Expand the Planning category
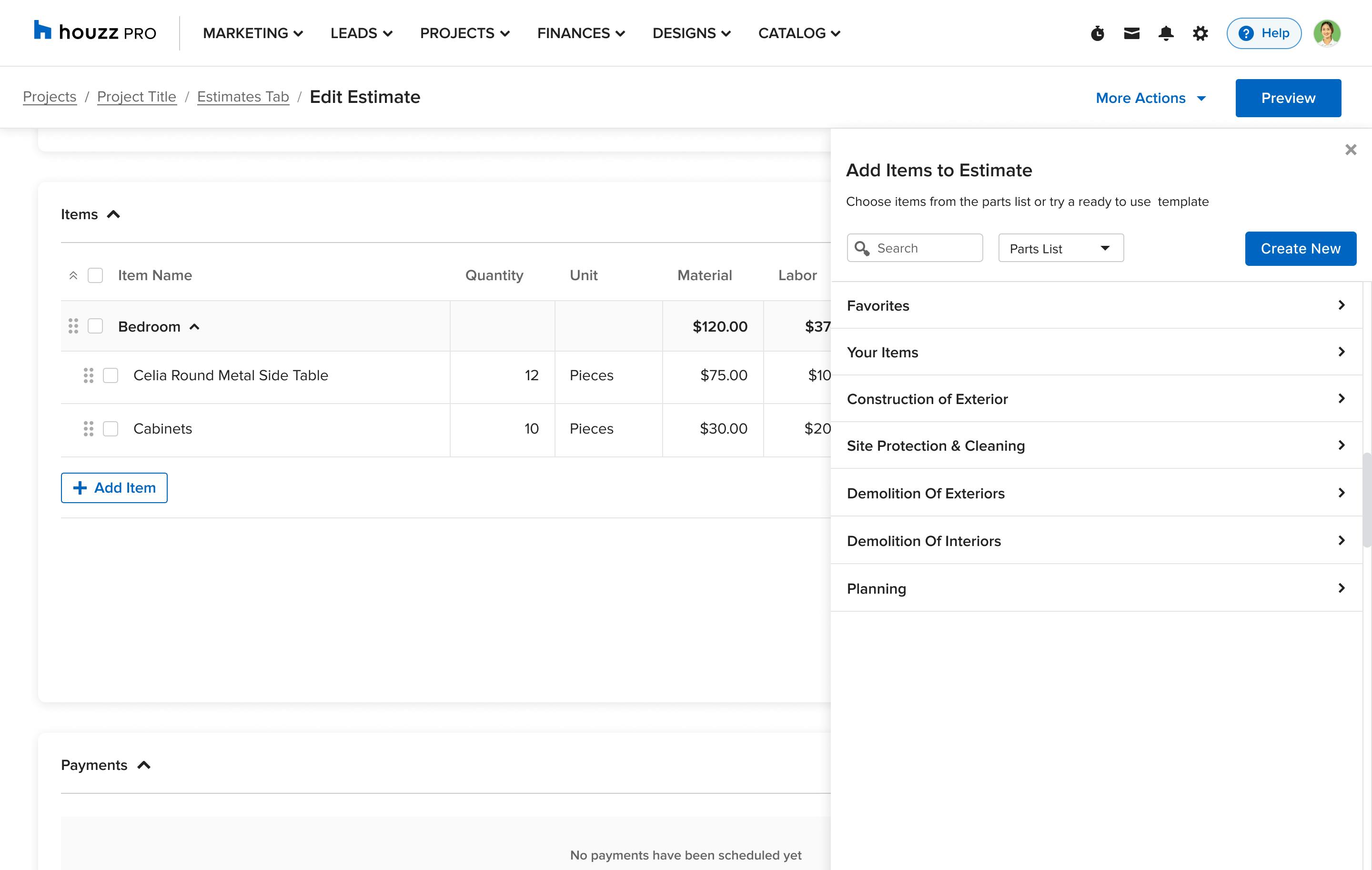1372x870 pixels. 1096,588
